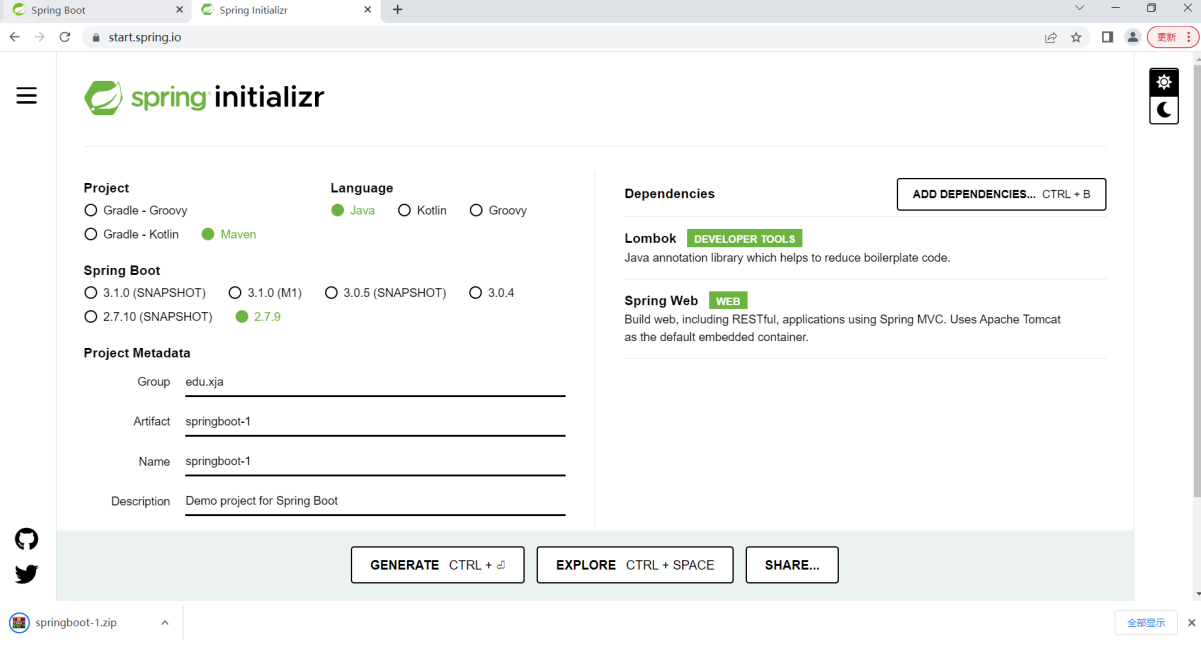Close the Spring Boot tab
Screen dimensions: 1201x651
coord(179,10)
